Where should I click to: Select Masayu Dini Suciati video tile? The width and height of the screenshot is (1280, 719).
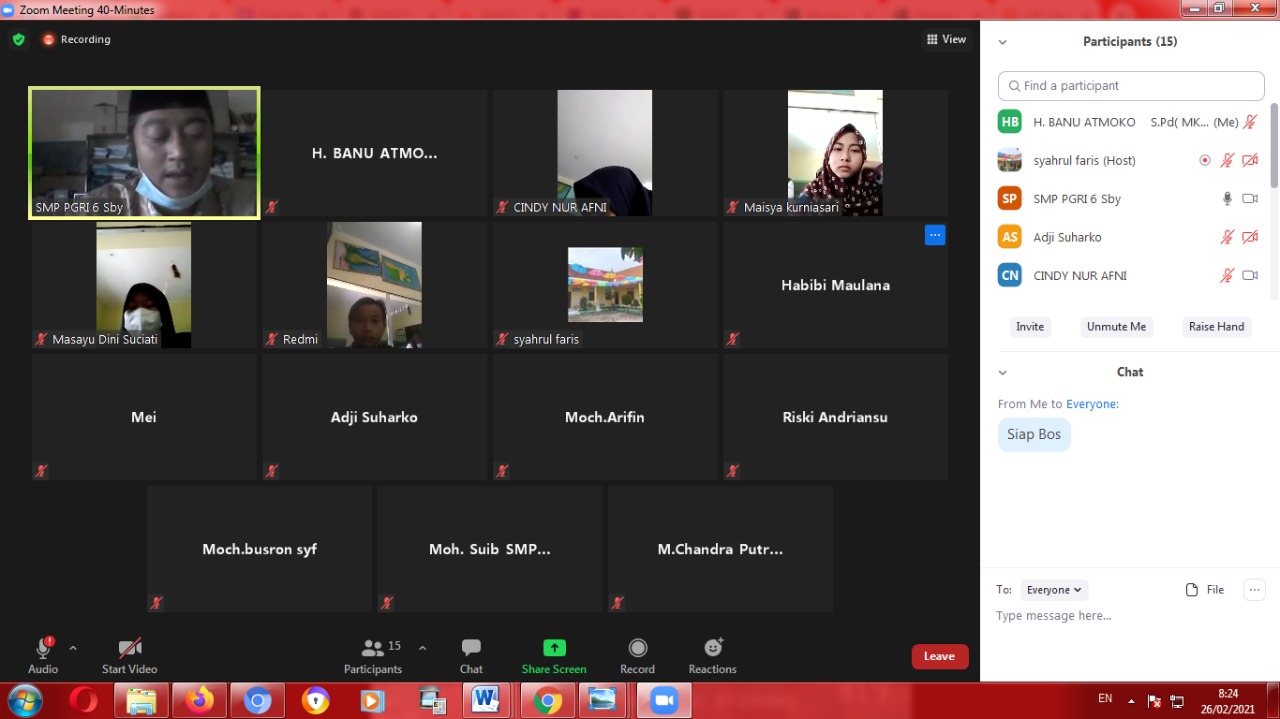[144, 285]
